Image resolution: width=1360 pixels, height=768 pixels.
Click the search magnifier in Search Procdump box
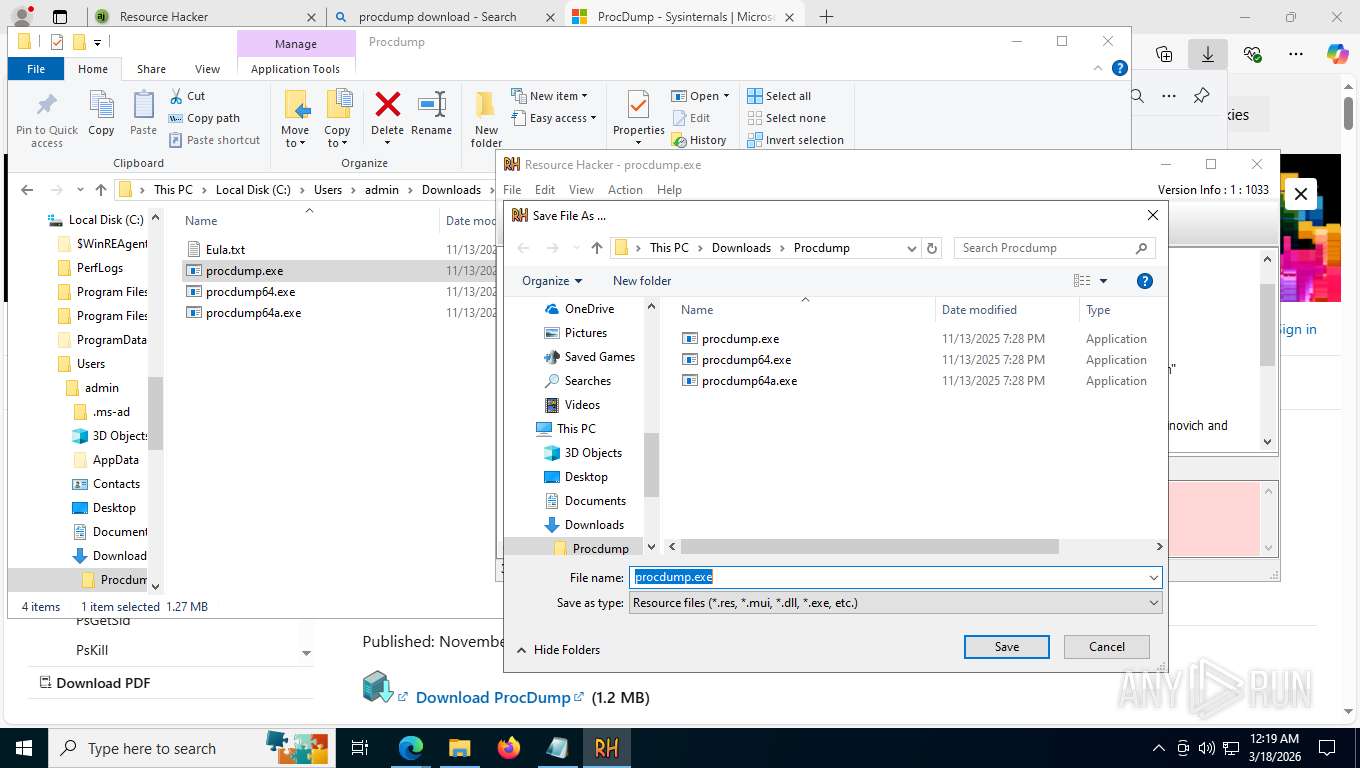1141,248
